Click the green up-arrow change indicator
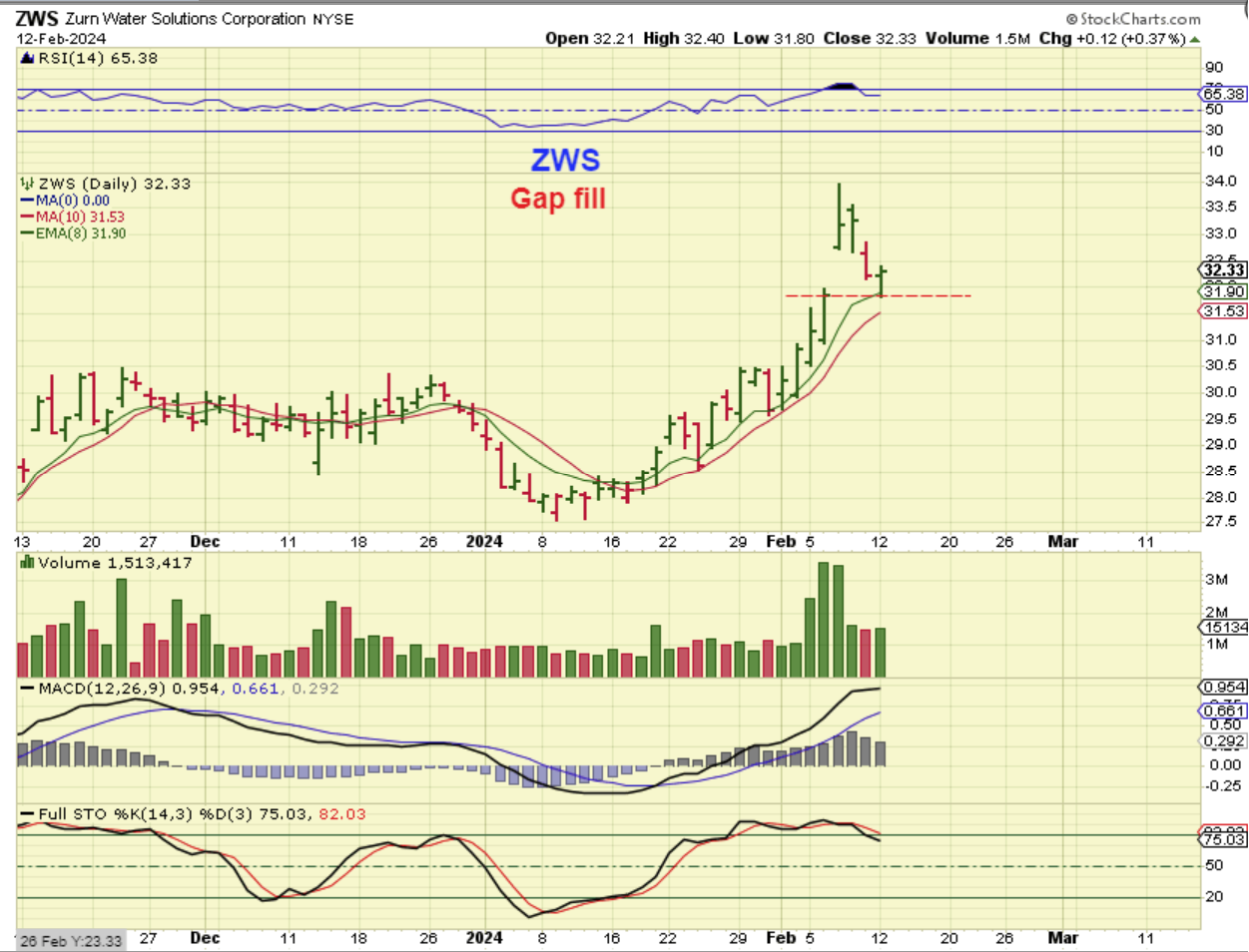 1195,39
